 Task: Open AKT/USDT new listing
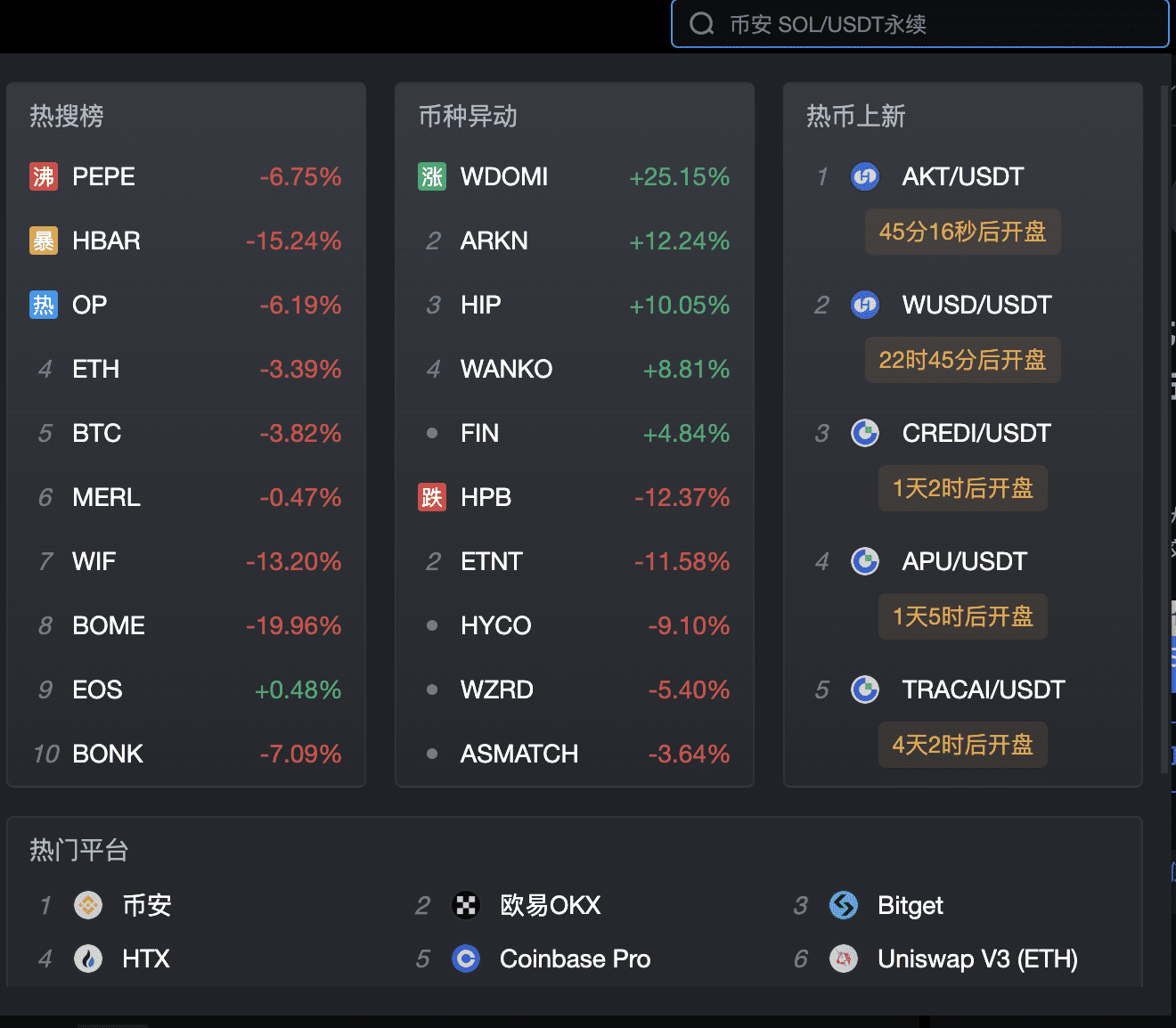(963, 176)
